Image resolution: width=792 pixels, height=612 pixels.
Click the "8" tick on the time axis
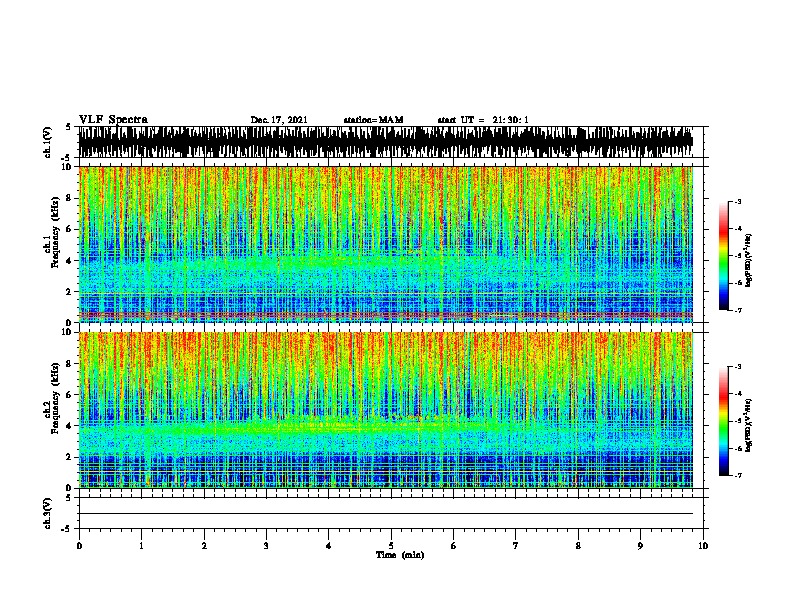578,546
